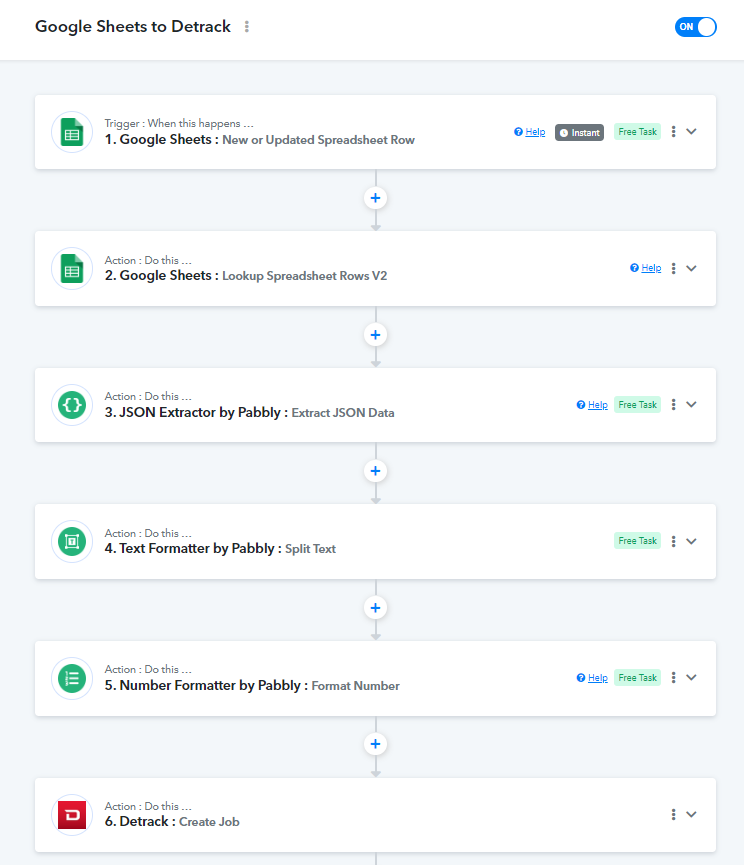Open Help link for Number Formatter step
Image resolution: width=744 pixels, height=865 pixels.
[592, 678]
